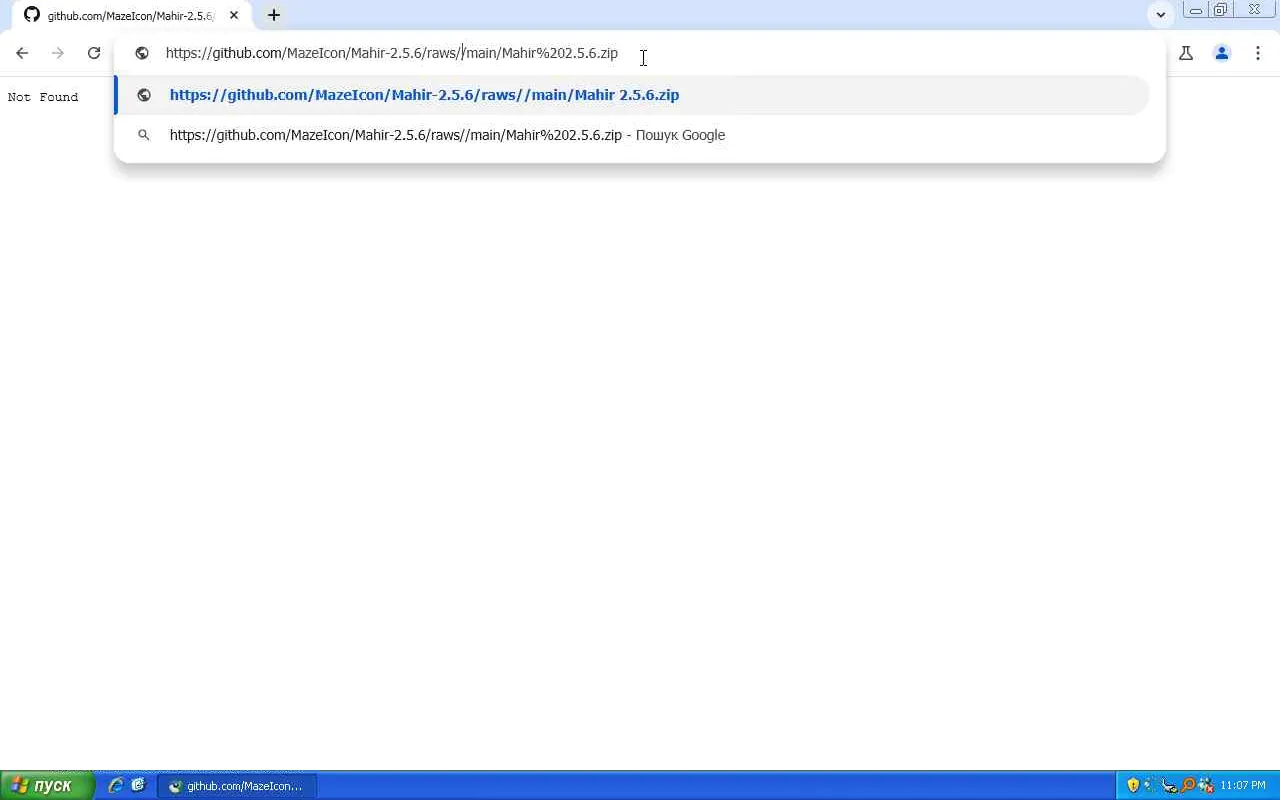Click the tray icon with the red X
The image size is (1280, 800).
[x=1206, y=786]
